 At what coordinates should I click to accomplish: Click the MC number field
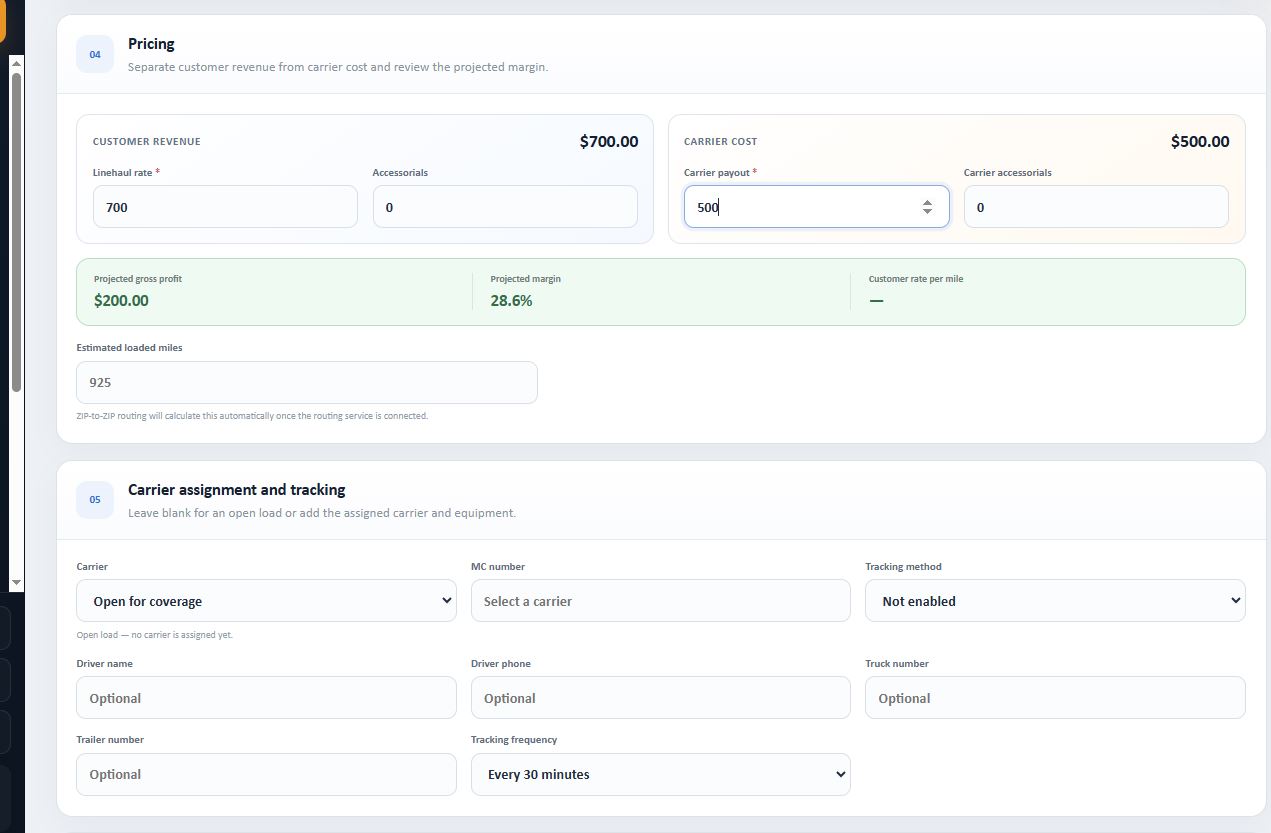661,601
